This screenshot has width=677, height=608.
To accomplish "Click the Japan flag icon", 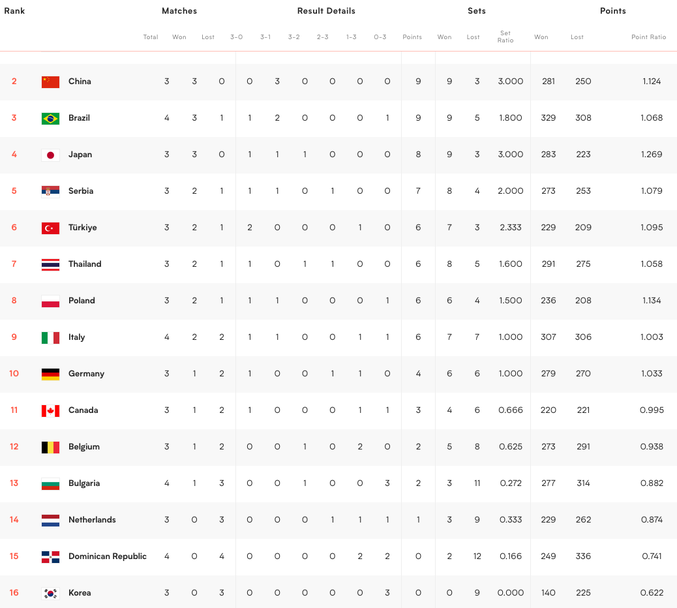I will click(x=50, y=155).
